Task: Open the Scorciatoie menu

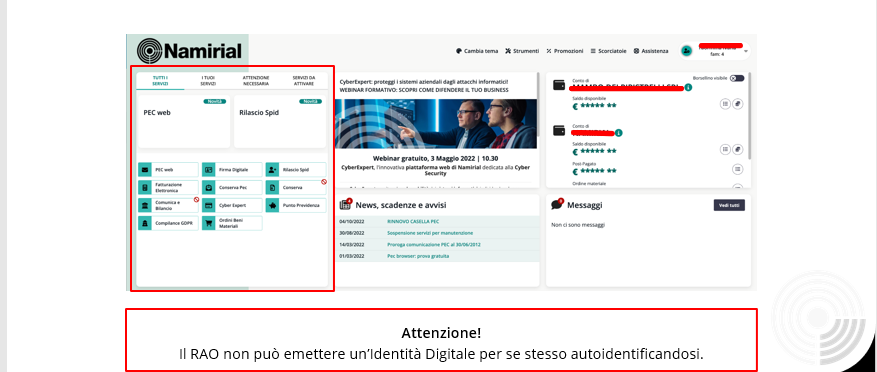Action: point(609,51)
